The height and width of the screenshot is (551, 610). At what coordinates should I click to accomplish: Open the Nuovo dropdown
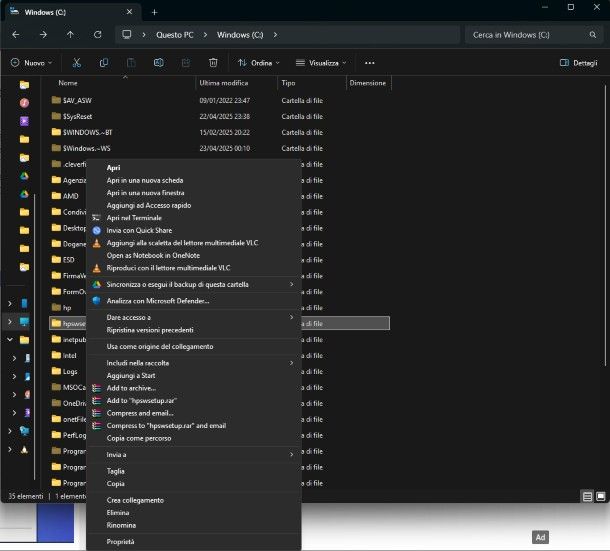click(33, 62)
